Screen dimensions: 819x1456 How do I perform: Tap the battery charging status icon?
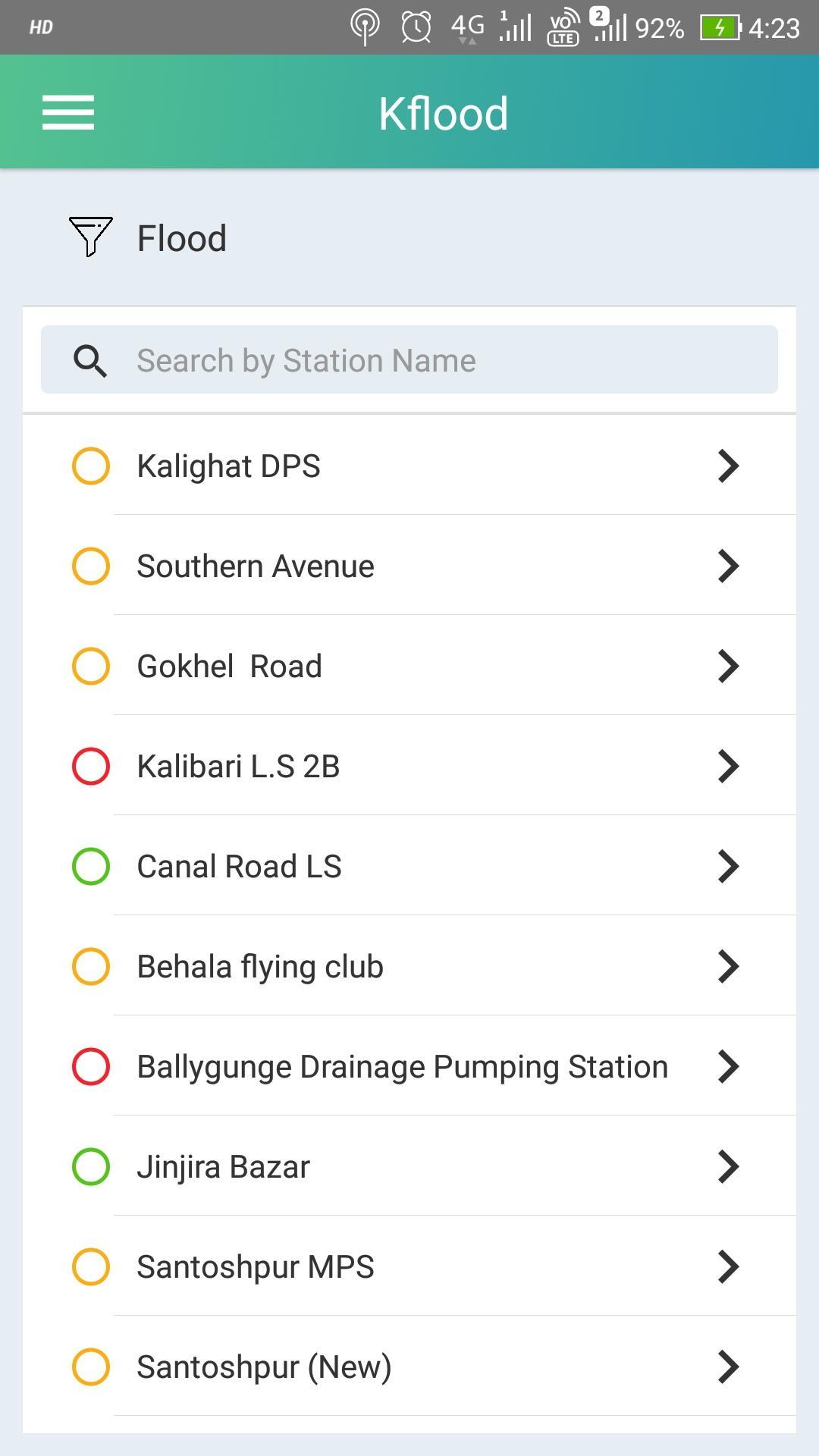point(720,28)
